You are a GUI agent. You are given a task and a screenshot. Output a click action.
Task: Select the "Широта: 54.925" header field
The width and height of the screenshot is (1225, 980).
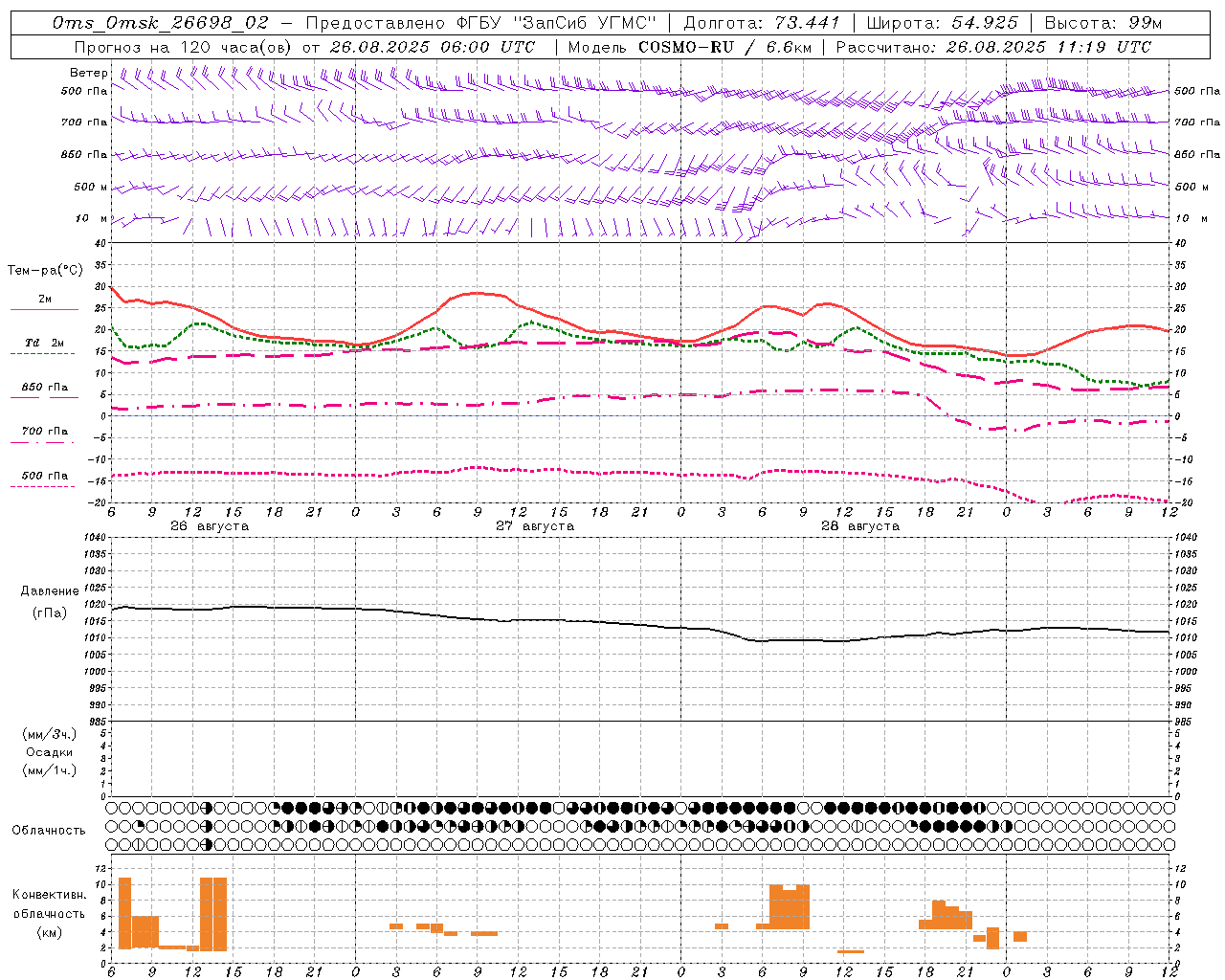click(x=942, y=23)
